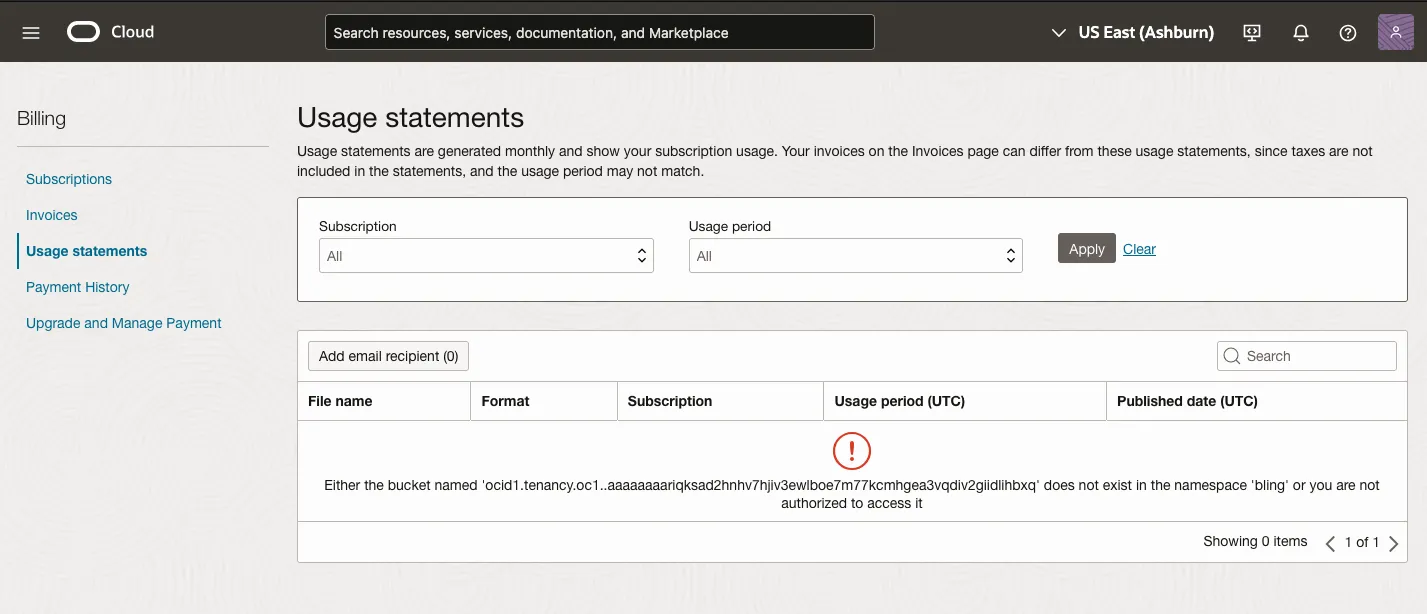Viewport: 1427px width, 614px height.
Task: Open the US East (Ashburn) region selector
Action: (1131, 32)
